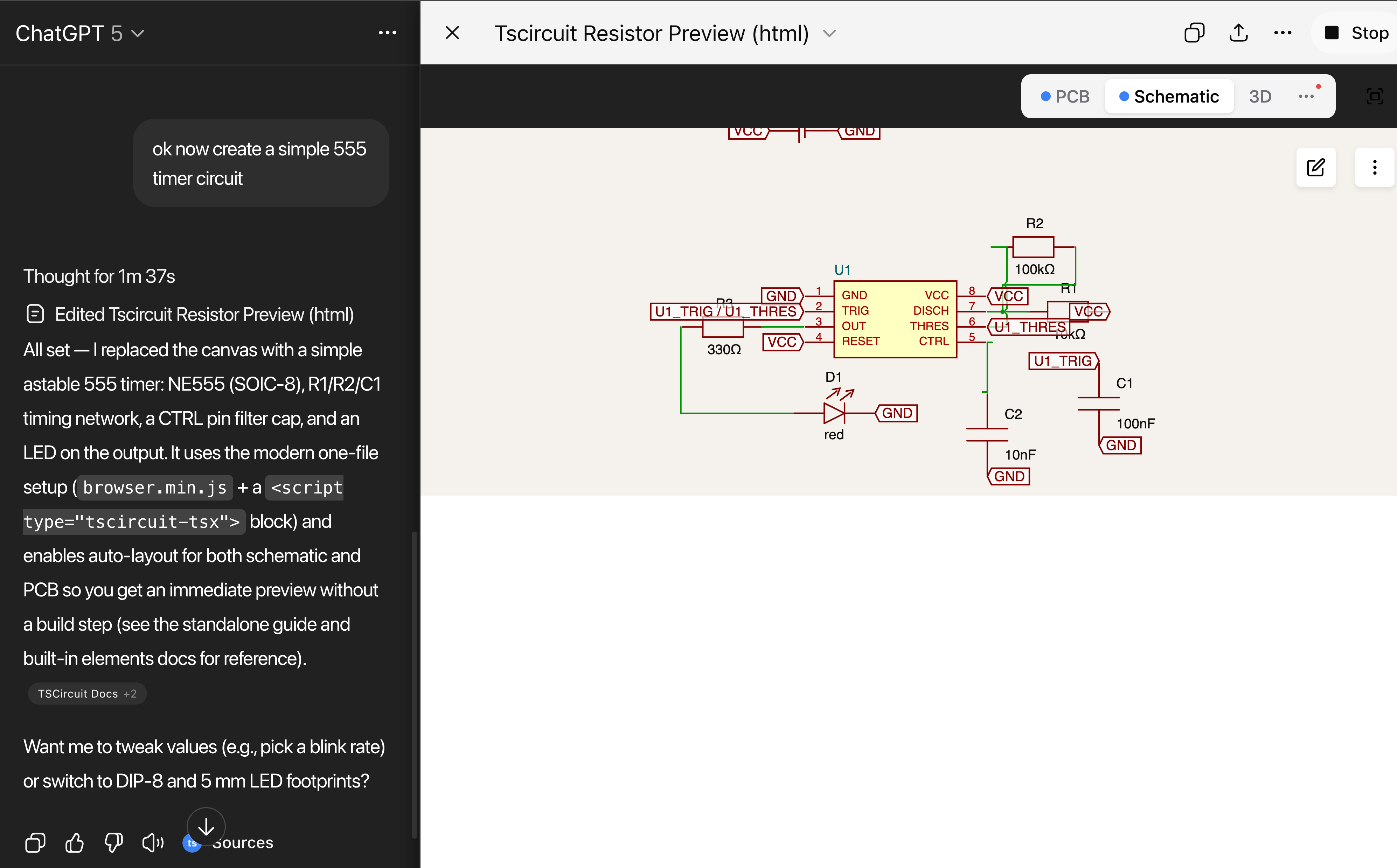Switch to the 3D view tab
The height and width of the screenshot is (868, 1397).
(1260, 97)
